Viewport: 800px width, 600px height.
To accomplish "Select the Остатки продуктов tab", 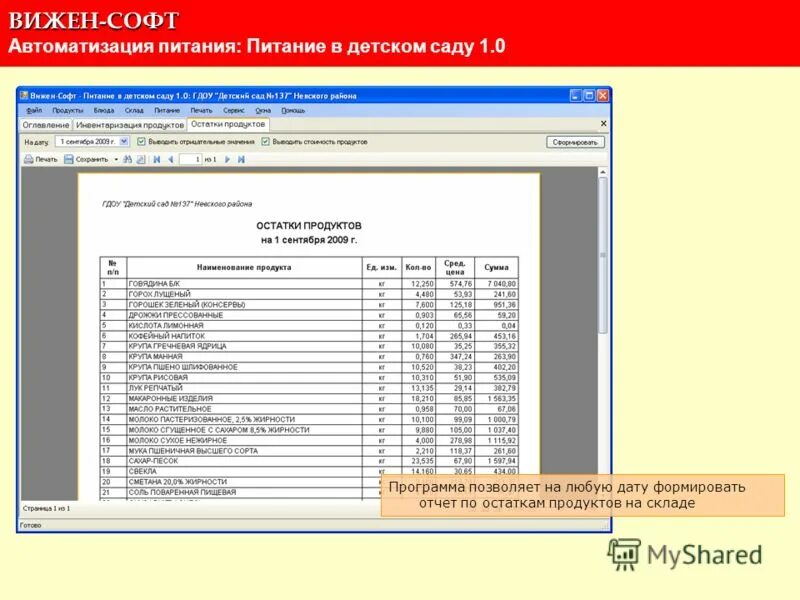I will [228, 124].
